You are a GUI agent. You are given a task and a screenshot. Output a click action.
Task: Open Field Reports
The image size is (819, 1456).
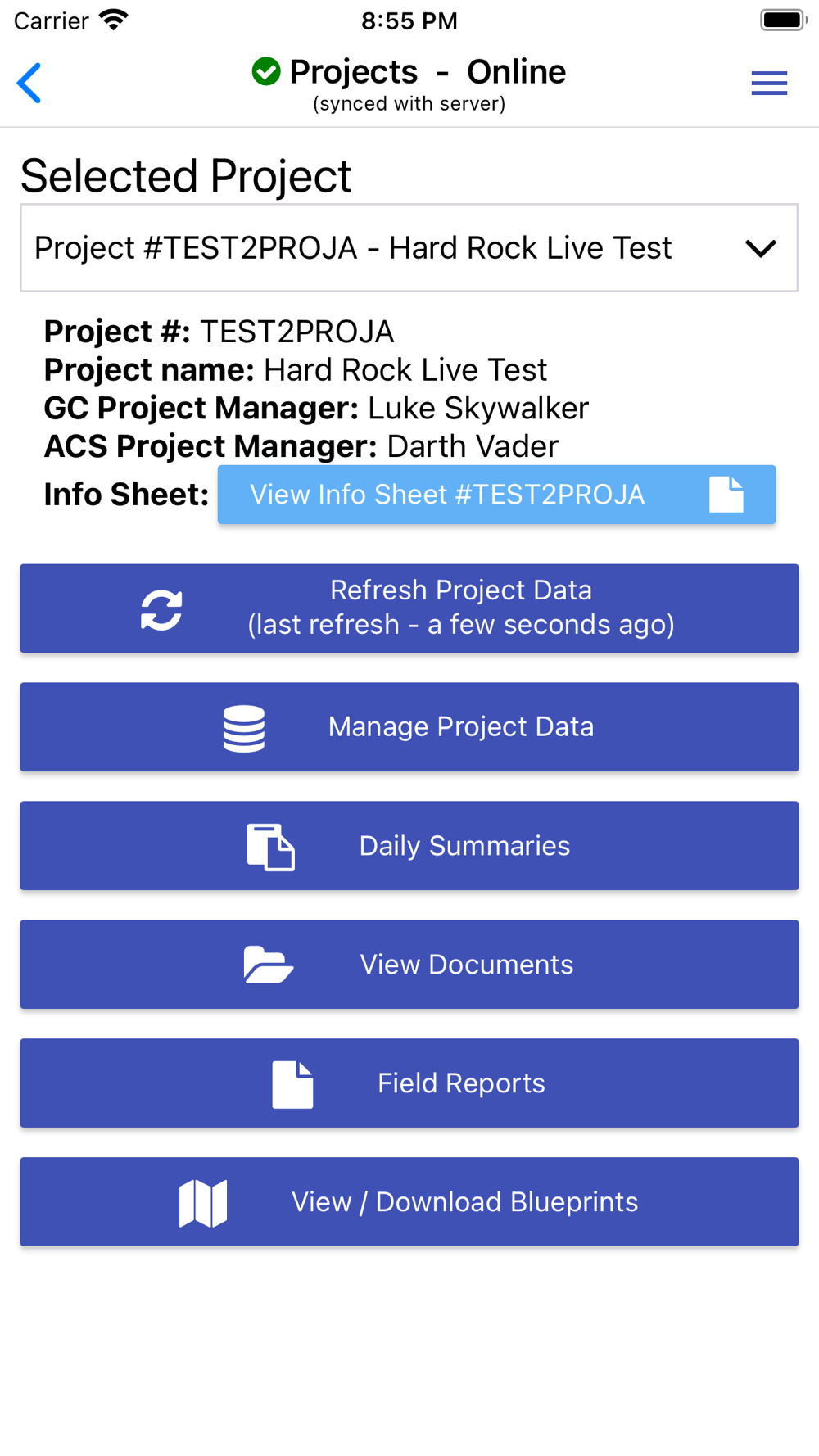pos(409,1083)
